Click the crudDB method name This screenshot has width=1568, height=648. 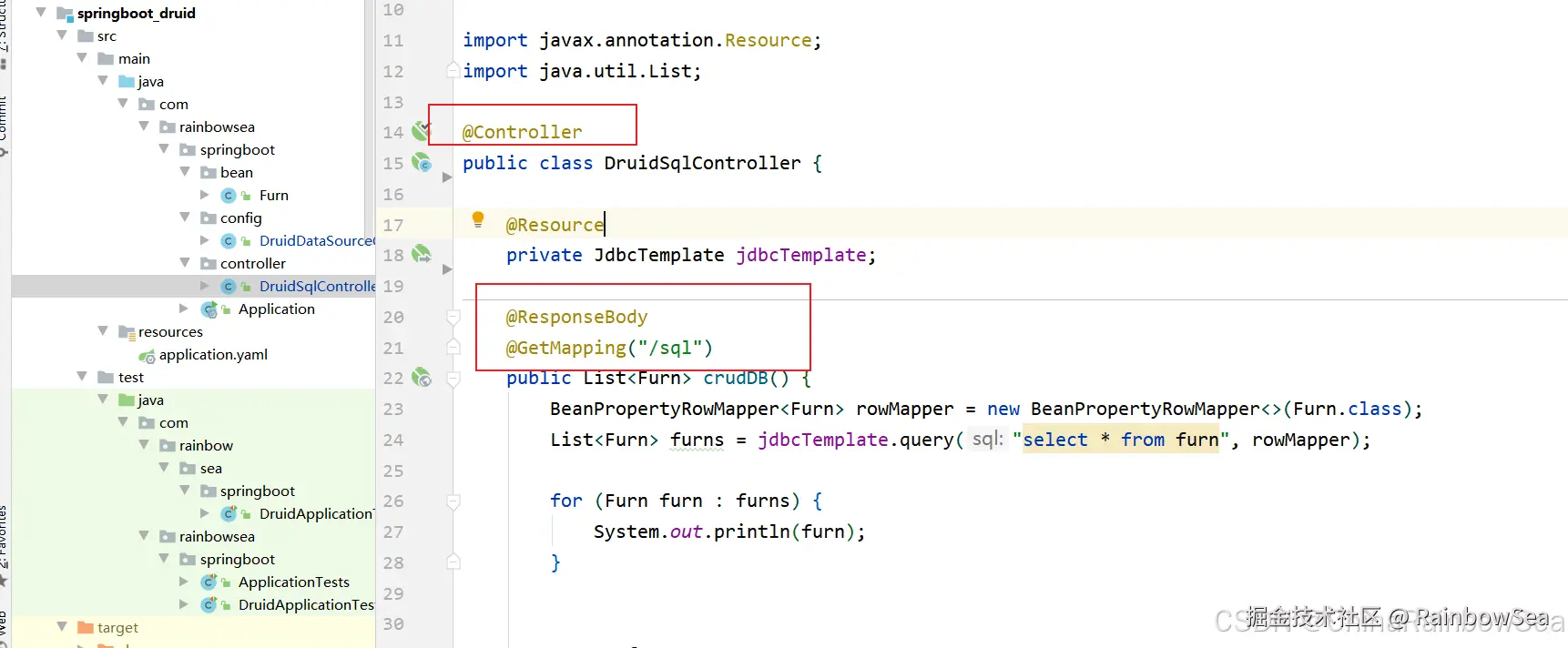click(736, 378)
